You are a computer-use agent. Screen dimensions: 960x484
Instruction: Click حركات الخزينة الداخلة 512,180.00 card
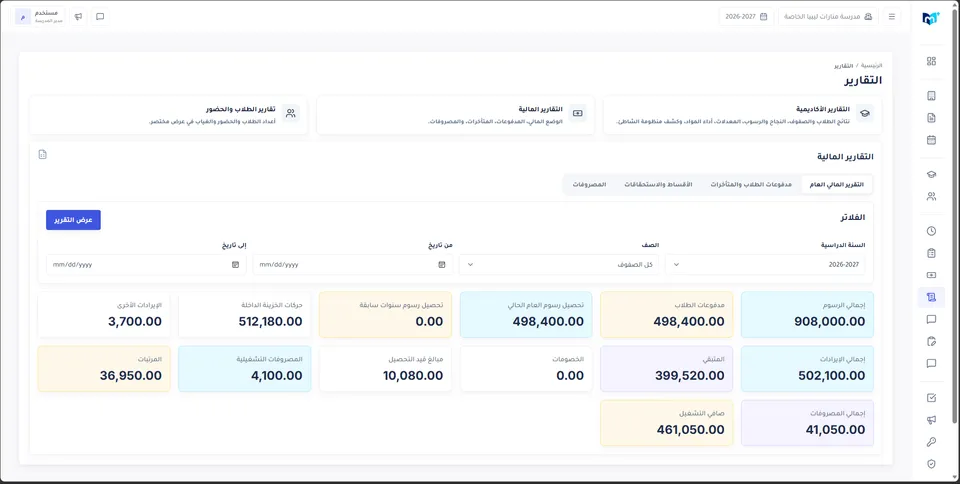tap(244, 315)
